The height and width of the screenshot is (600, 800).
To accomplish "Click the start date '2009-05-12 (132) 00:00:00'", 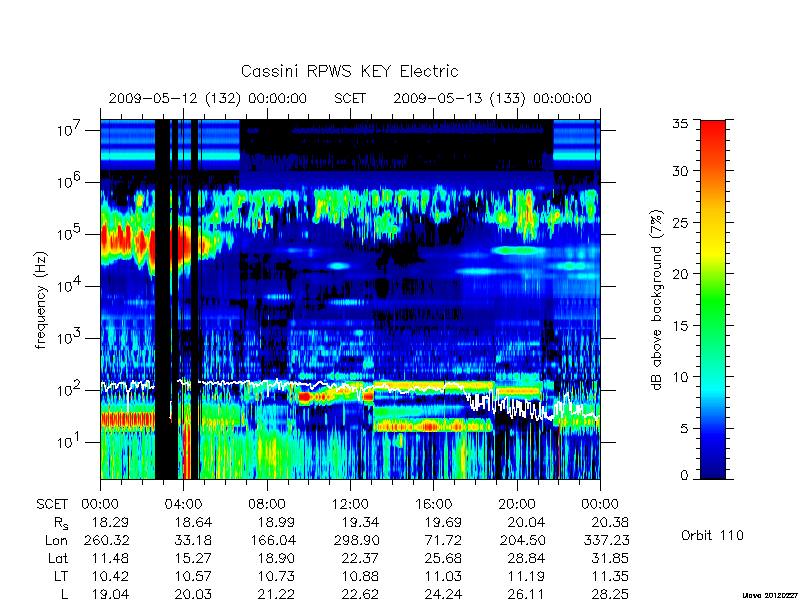I will [x=208, y=98].
